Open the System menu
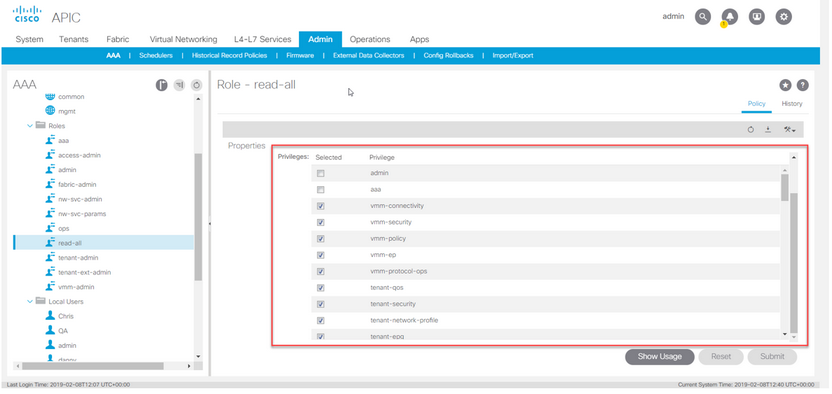 (30, 39)
